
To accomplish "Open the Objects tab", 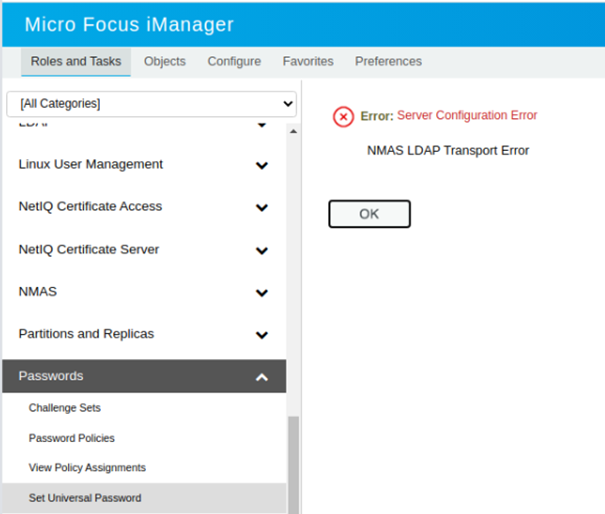I will point(165,61).
